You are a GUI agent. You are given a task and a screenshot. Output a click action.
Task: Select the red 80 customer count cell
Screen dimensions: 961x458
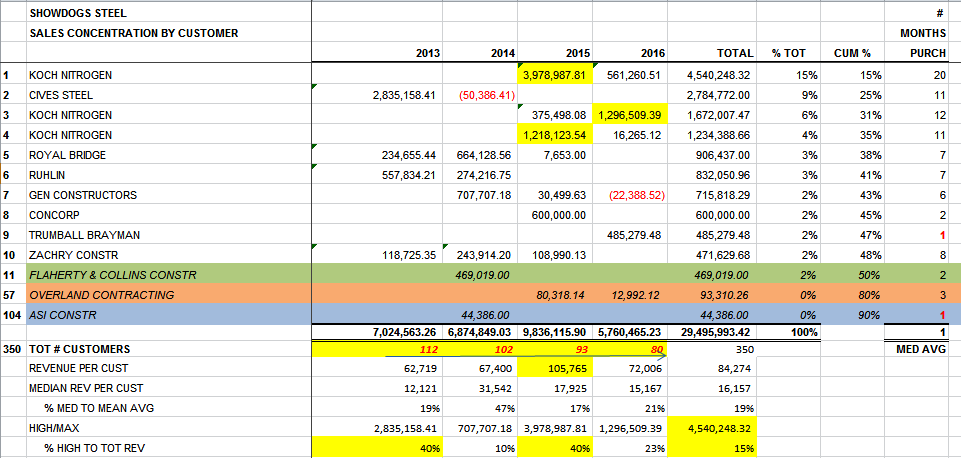pos(630,349)
